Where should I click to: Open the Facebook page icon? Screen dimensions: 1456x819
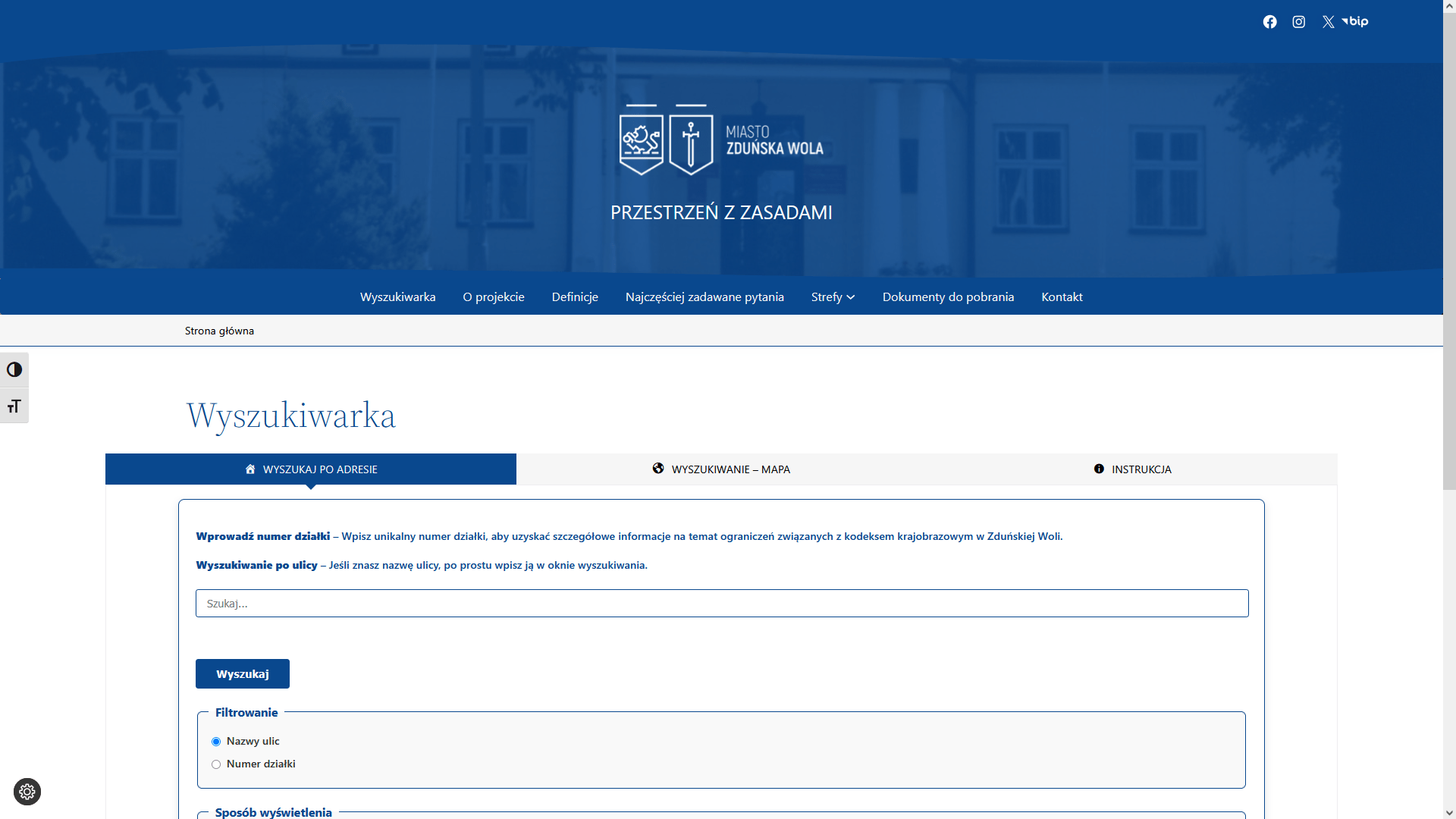tap(1269, 22)
